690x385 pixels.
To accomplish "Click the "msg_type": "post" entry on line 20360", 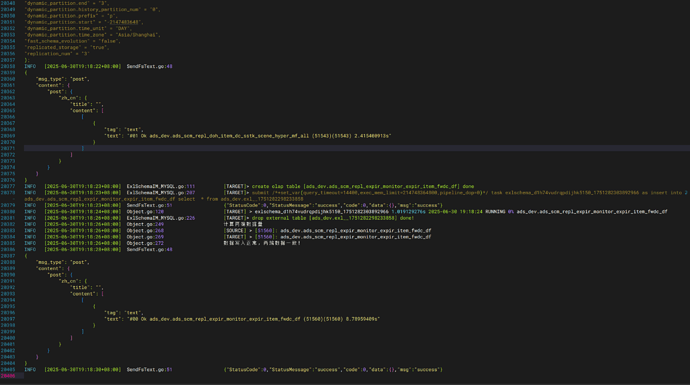I will 63,79.
